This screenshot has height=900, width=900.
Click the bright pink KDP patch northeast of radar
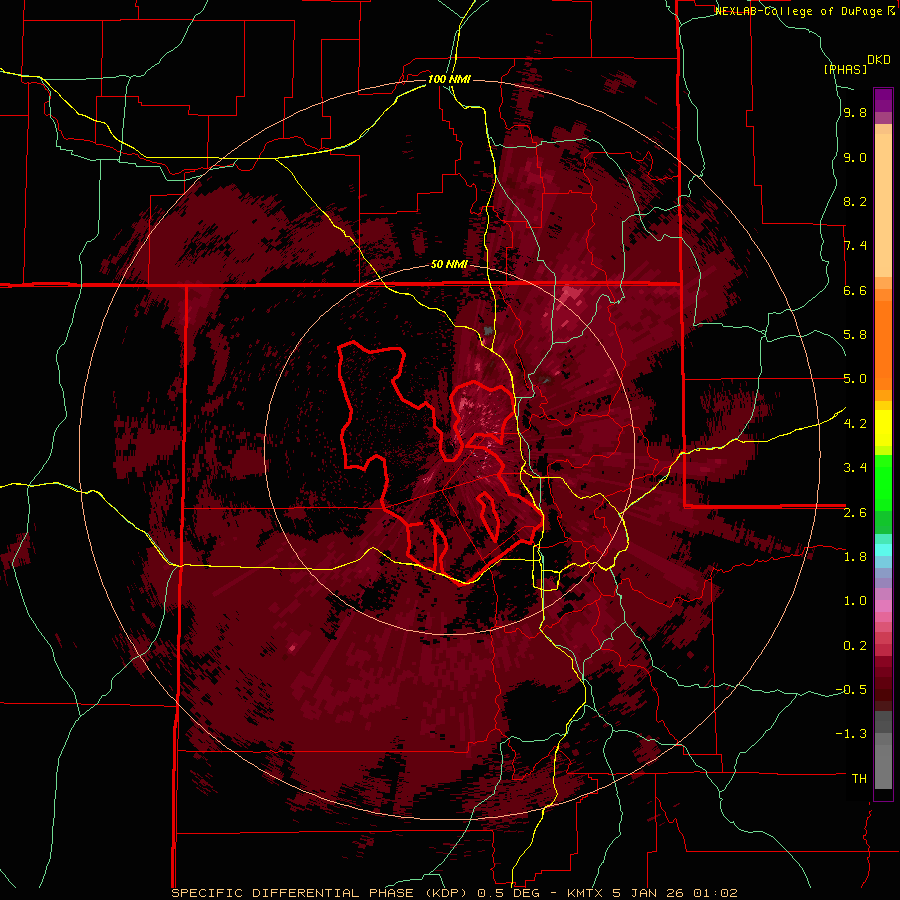pos(571,296)
